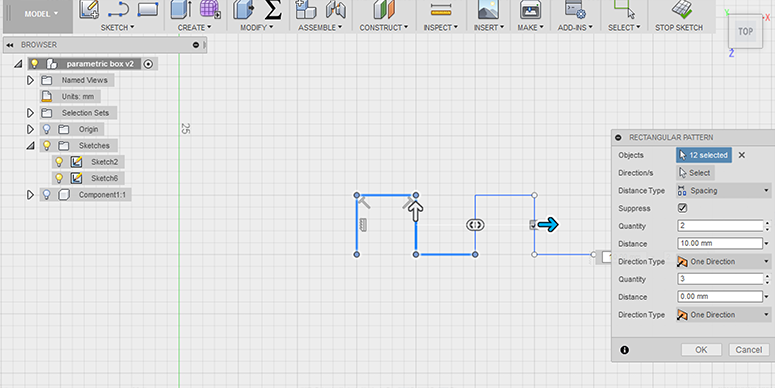Expand the Selection Sets node

(x=30, y=113)
